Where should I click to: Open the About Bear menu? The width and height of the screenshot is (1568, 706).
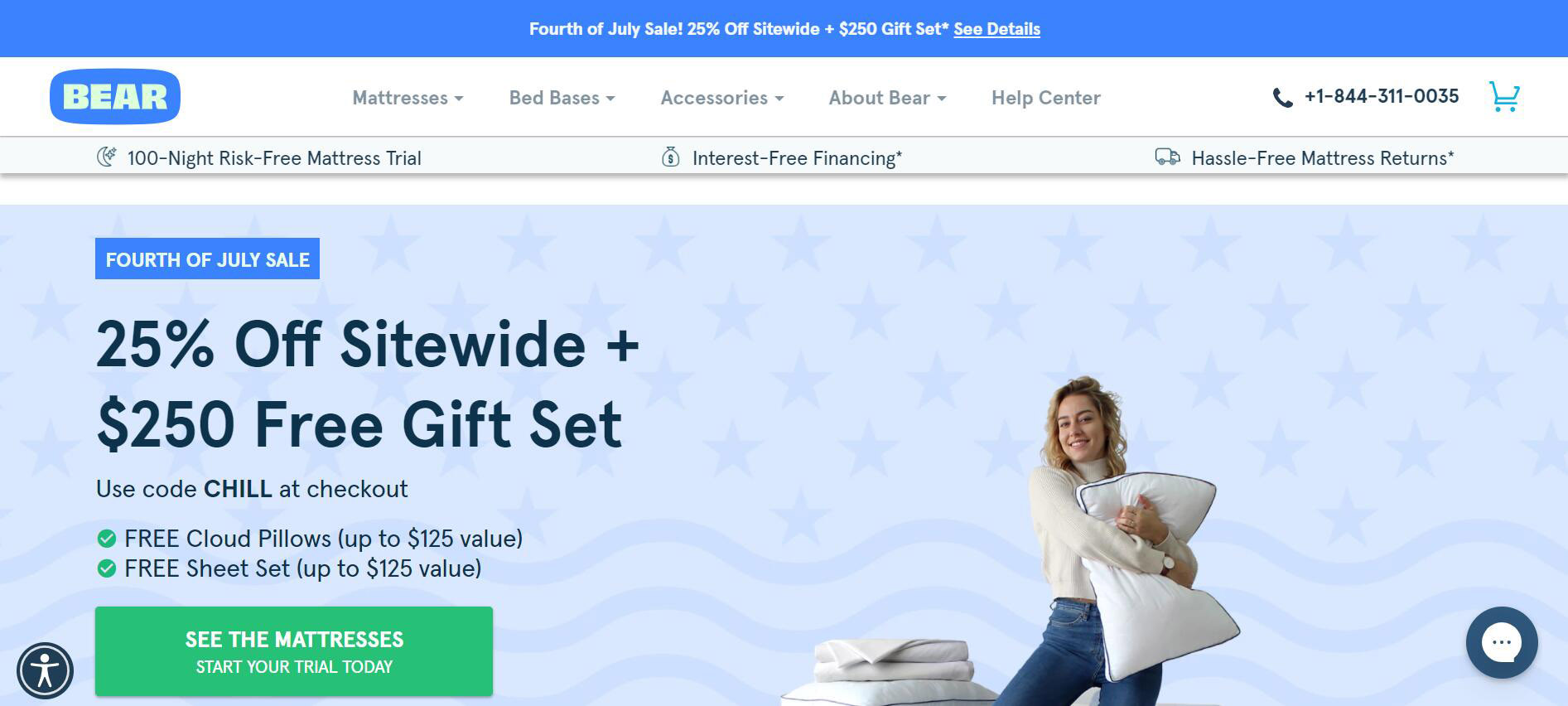pyautogui.click(x=887, y=98)
